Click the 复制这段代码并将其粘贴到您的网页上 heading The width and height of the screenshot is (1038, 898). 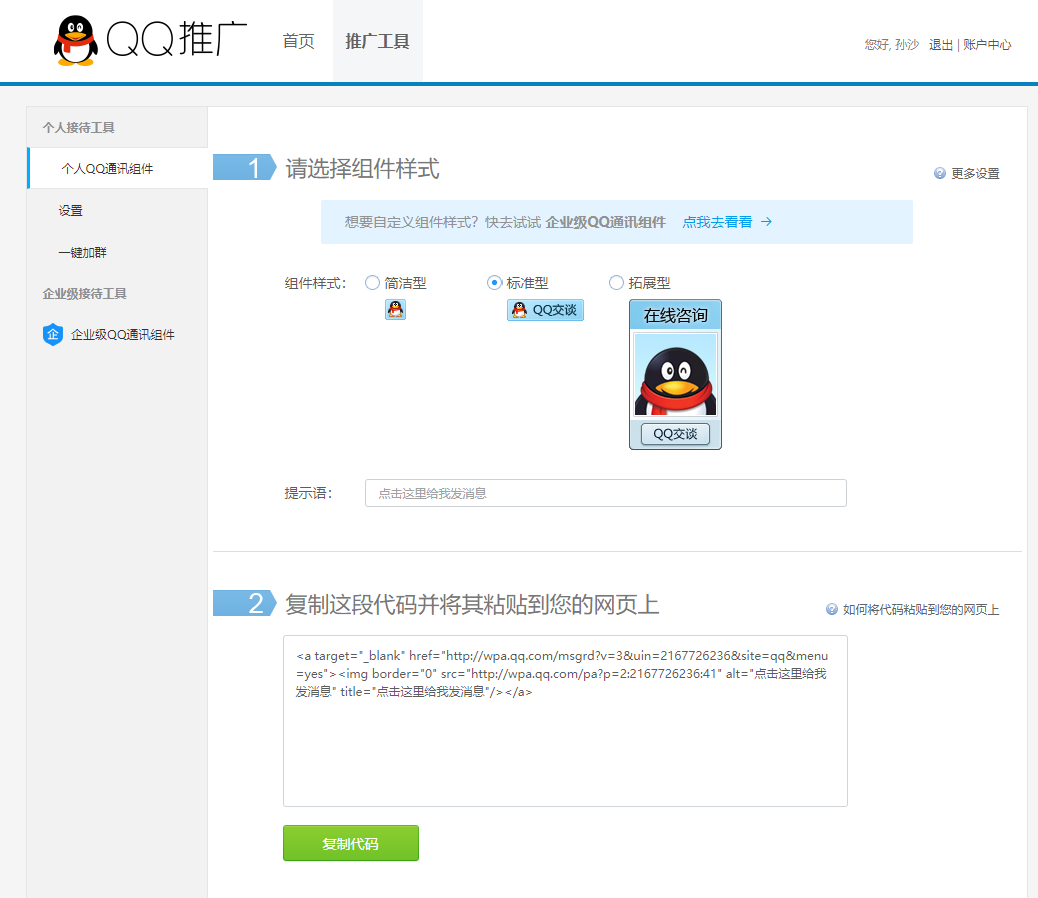click(472, 604)
